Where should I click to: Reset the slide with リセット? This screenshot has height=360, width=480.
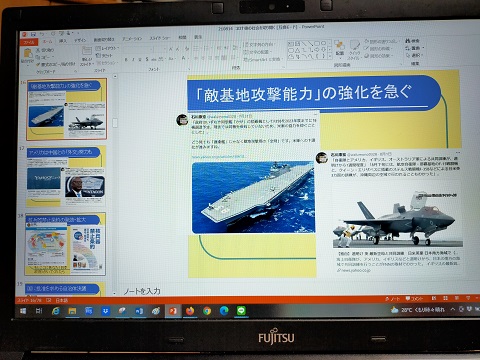coord(104,56)
